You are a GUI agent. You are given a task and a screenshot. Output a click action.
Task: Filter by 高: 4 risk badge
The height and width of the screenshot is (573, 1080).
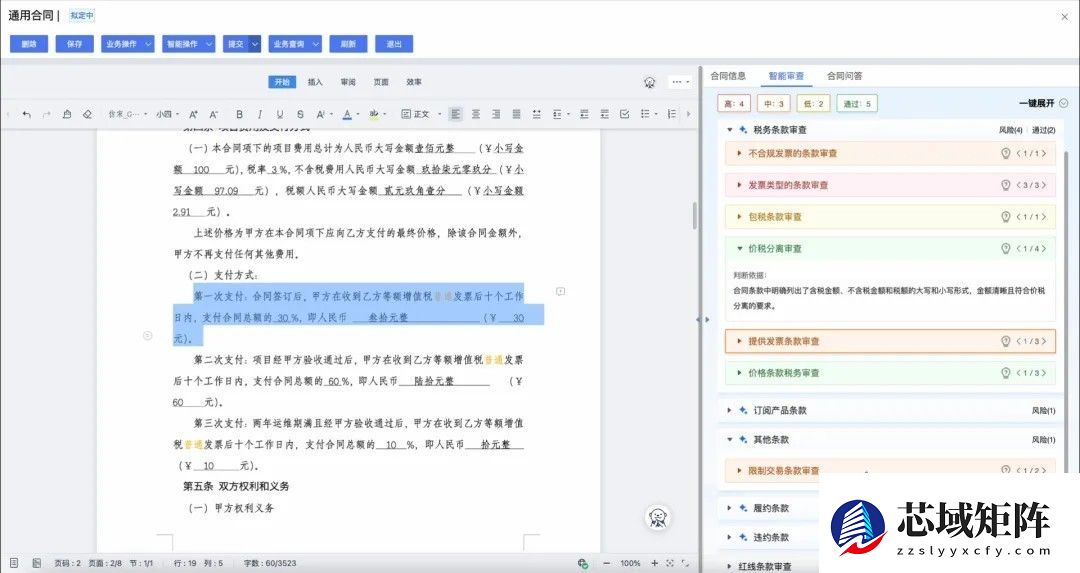tap(734, 104)
